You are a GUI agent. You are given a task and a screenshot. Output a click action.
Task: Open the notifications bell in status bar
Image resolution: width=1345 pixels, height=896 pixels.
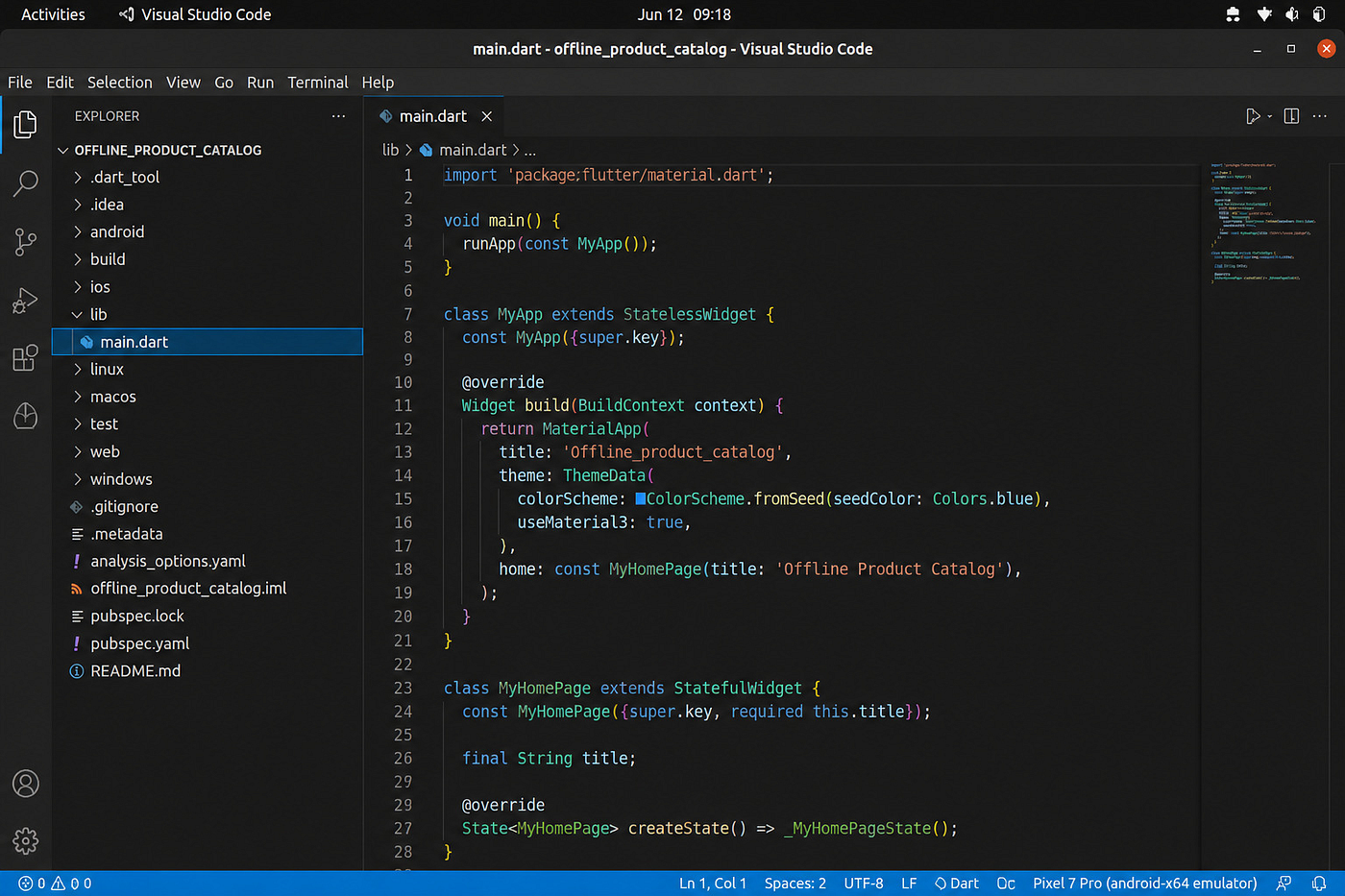pos(1320,884)
